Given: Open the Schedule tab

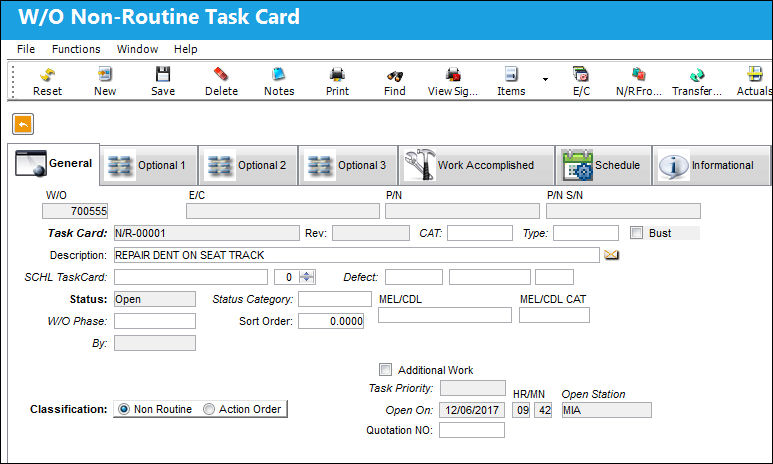Looking at the screenshot, I should [603, 165].
